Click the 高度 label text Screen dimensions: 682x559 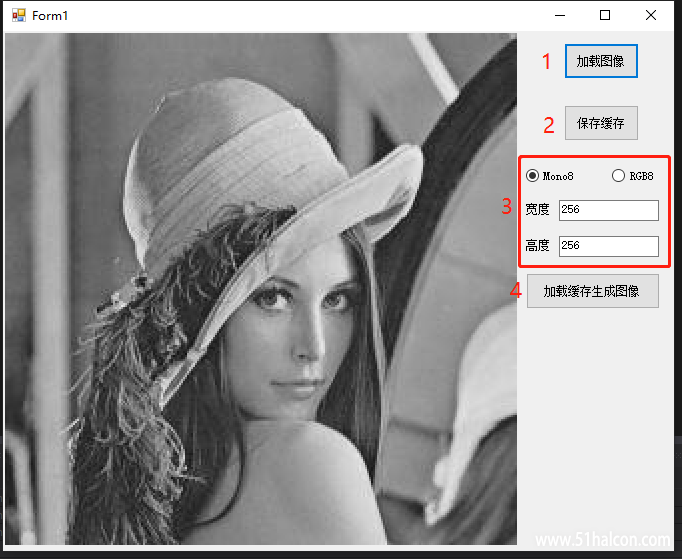537,245
